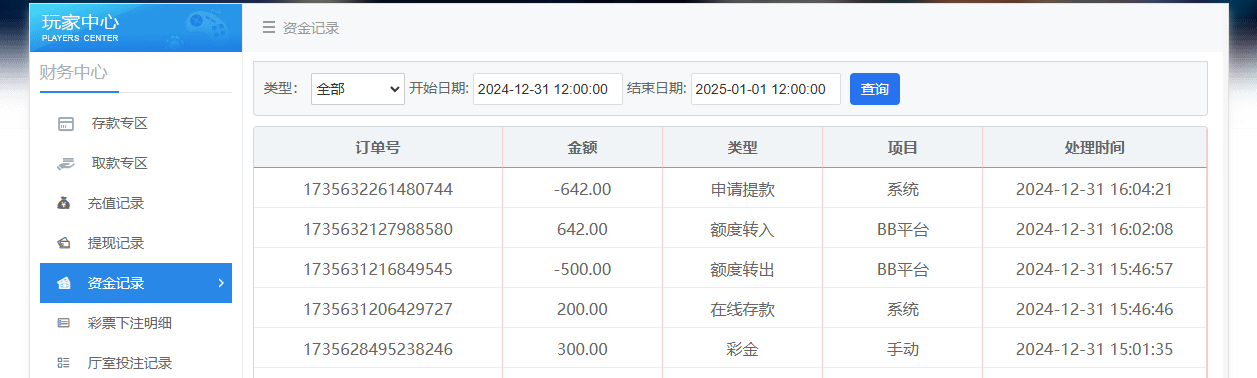Click the hamburger menu icon beside 资金记录
The height and width of the screenshot is (378, 1257).
[x=268, y=28]
